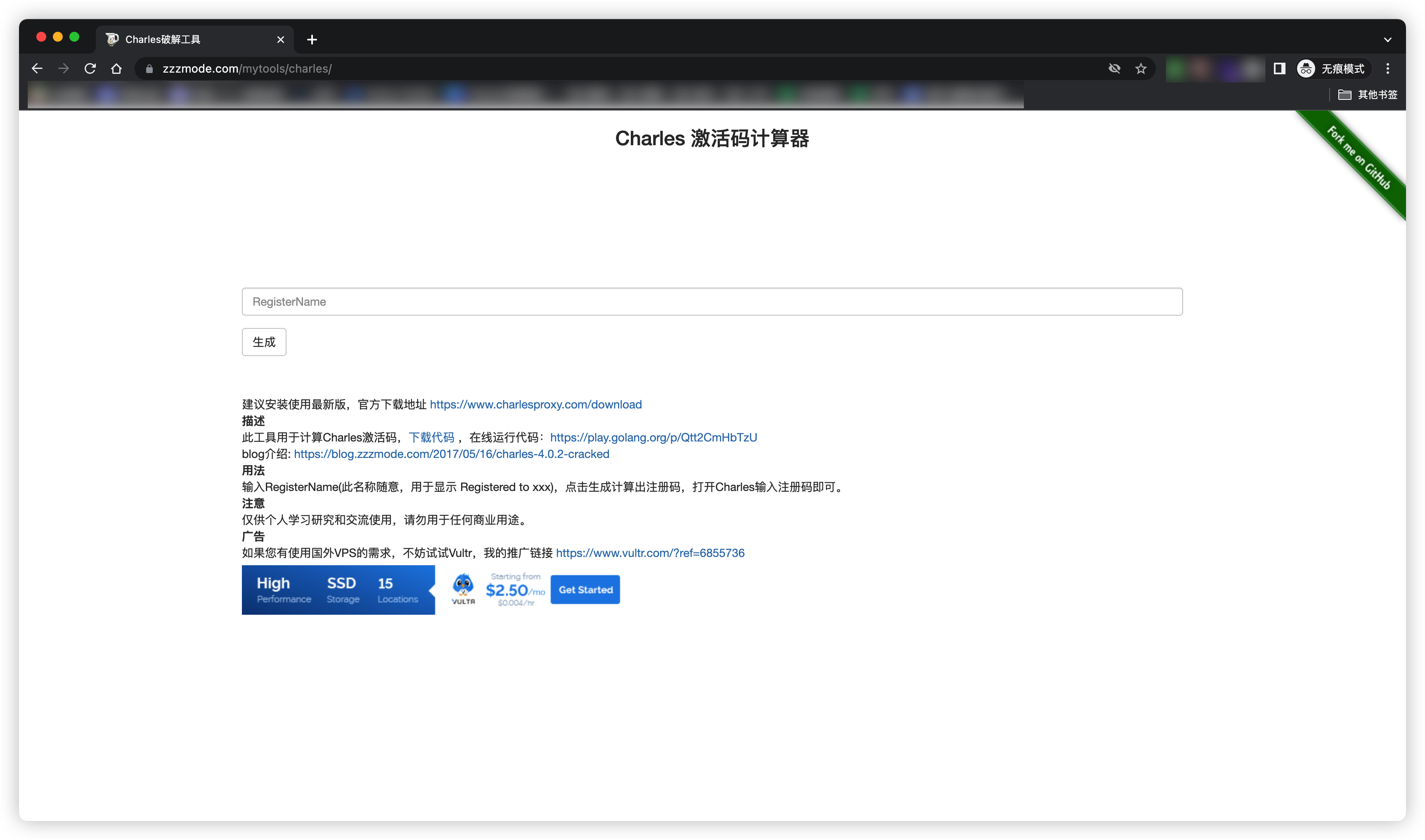Focus the RegisterName input field
The height and width of the screenshot is (840, 1425).
[x=712, y=302]
